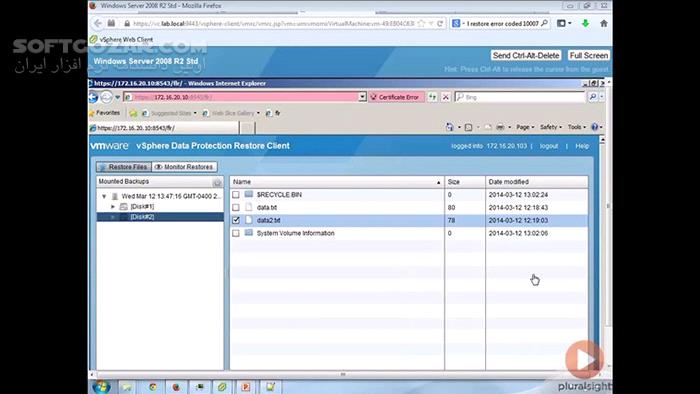Image resolution: width=700 pixels, height=394 pixels.
Task: Open the IE Help question icon
Action: tap(595, 127)
